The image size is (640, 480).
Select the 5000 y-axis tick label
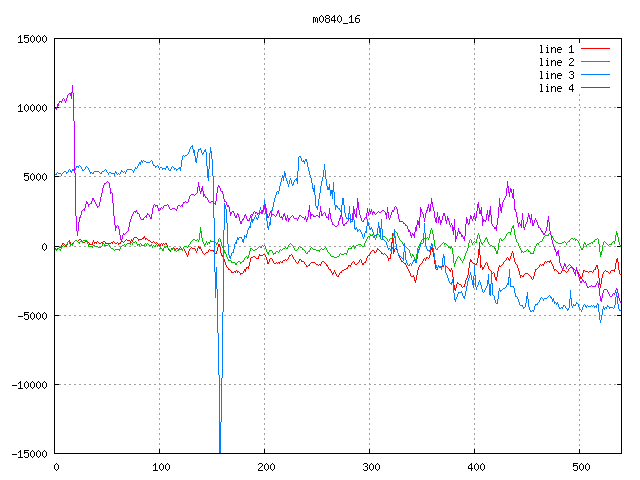click(35, 177)
